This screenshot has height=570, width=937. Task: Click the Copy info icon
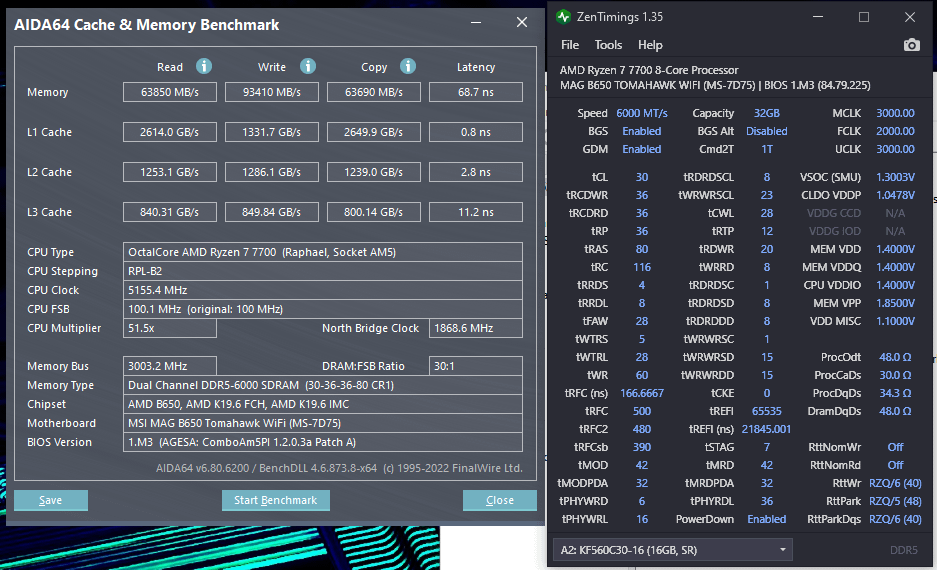click(x=408, y=66)
